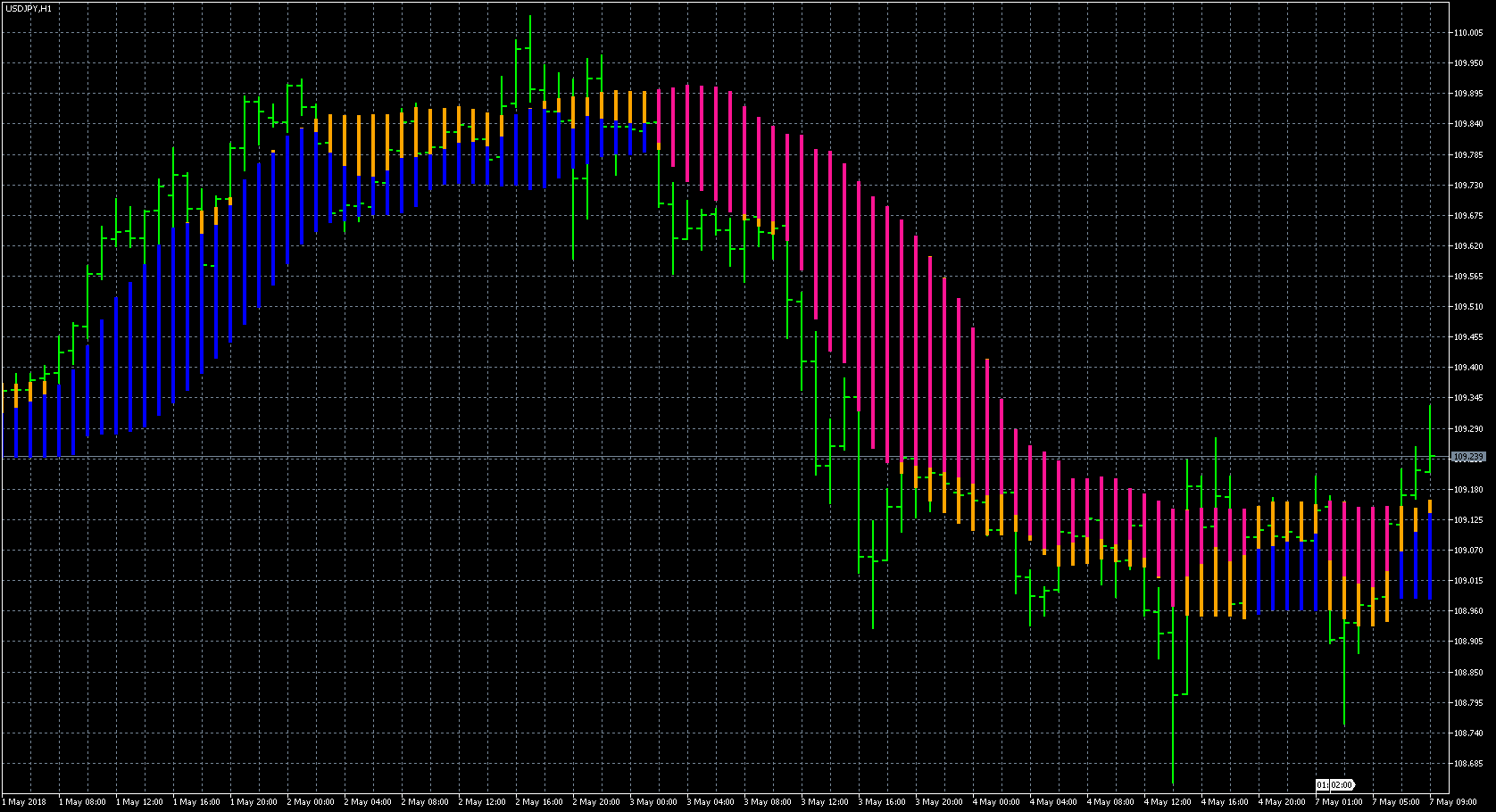Click the 109.180 price axis label
The height and width of the screenshot is (812, 1496).
(x=1467, y=490)
